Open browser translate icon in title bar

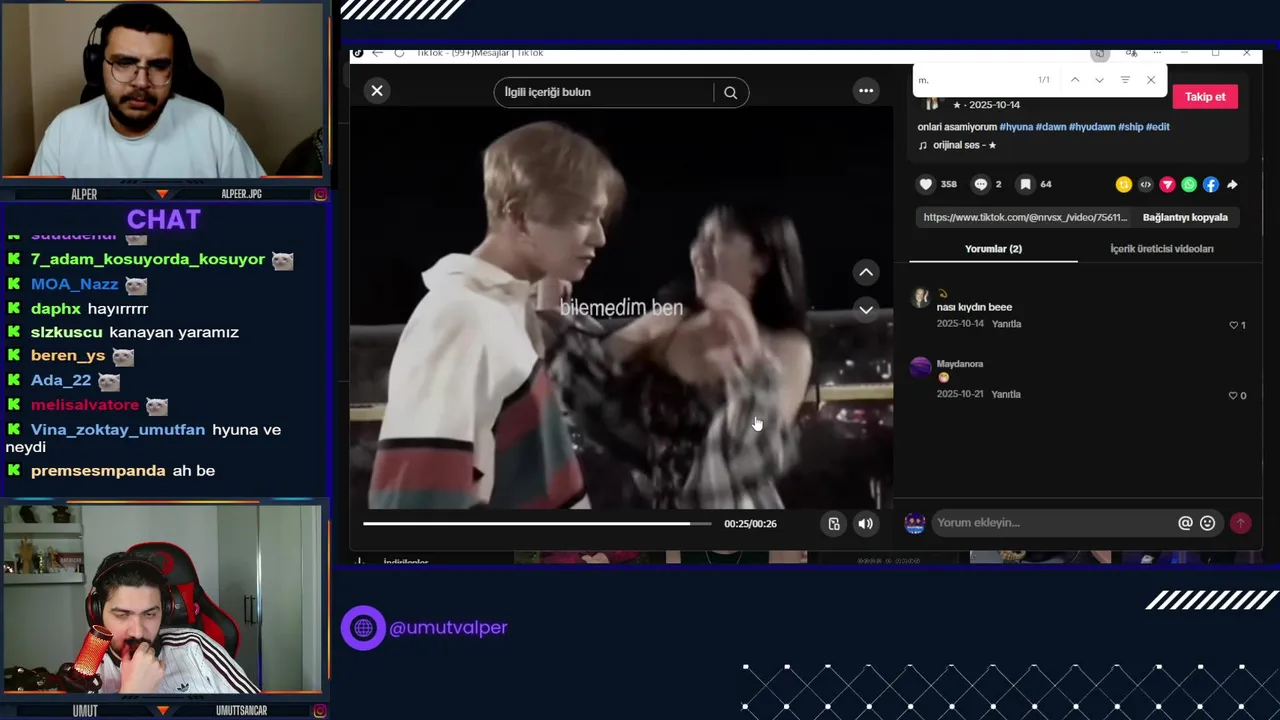point(1131,53)
